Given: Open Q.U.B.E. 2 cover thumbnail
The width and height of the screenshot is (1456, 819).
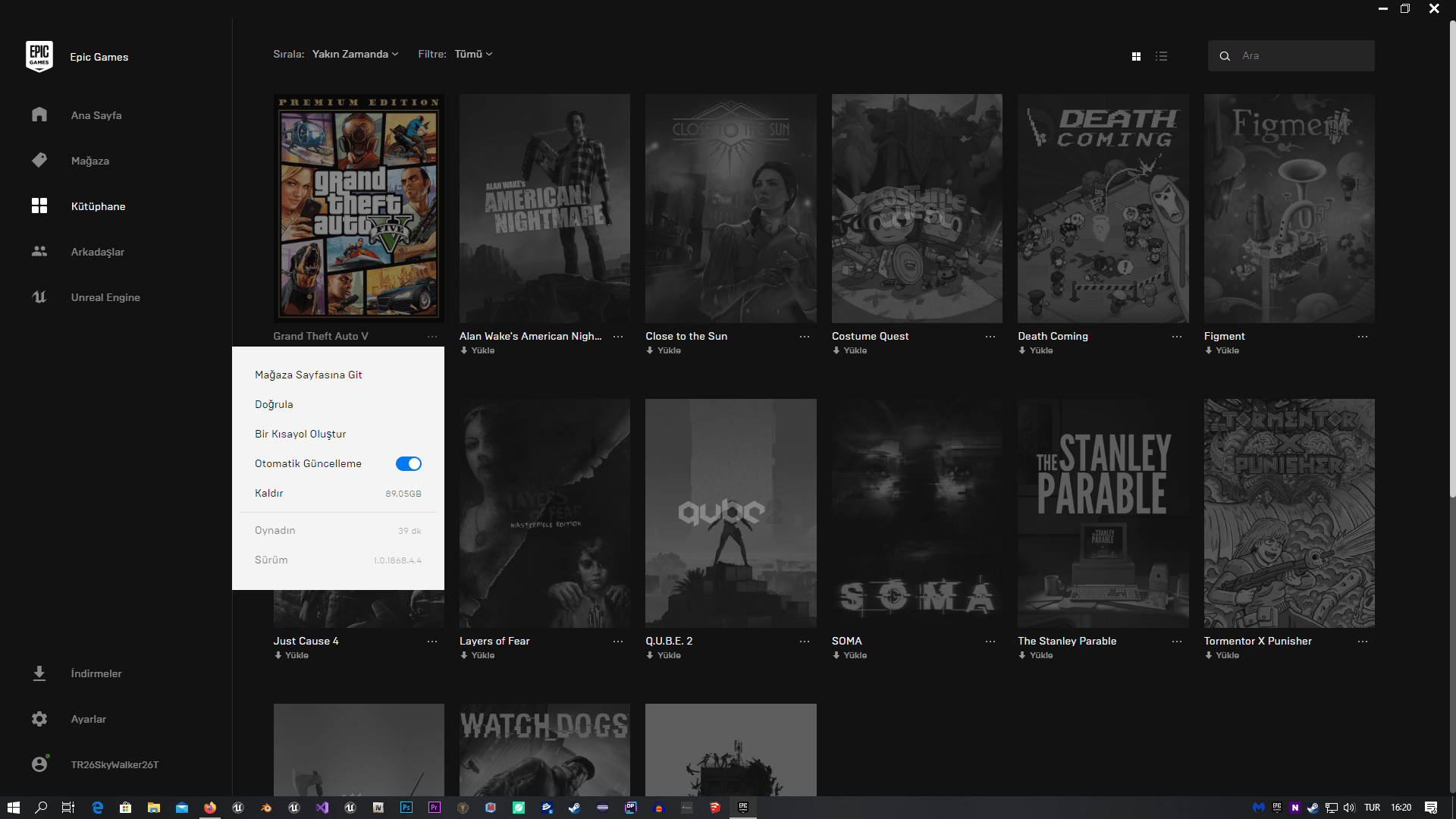Looking at the screenshot, I should pyautogui.click(x=730, y=513).
